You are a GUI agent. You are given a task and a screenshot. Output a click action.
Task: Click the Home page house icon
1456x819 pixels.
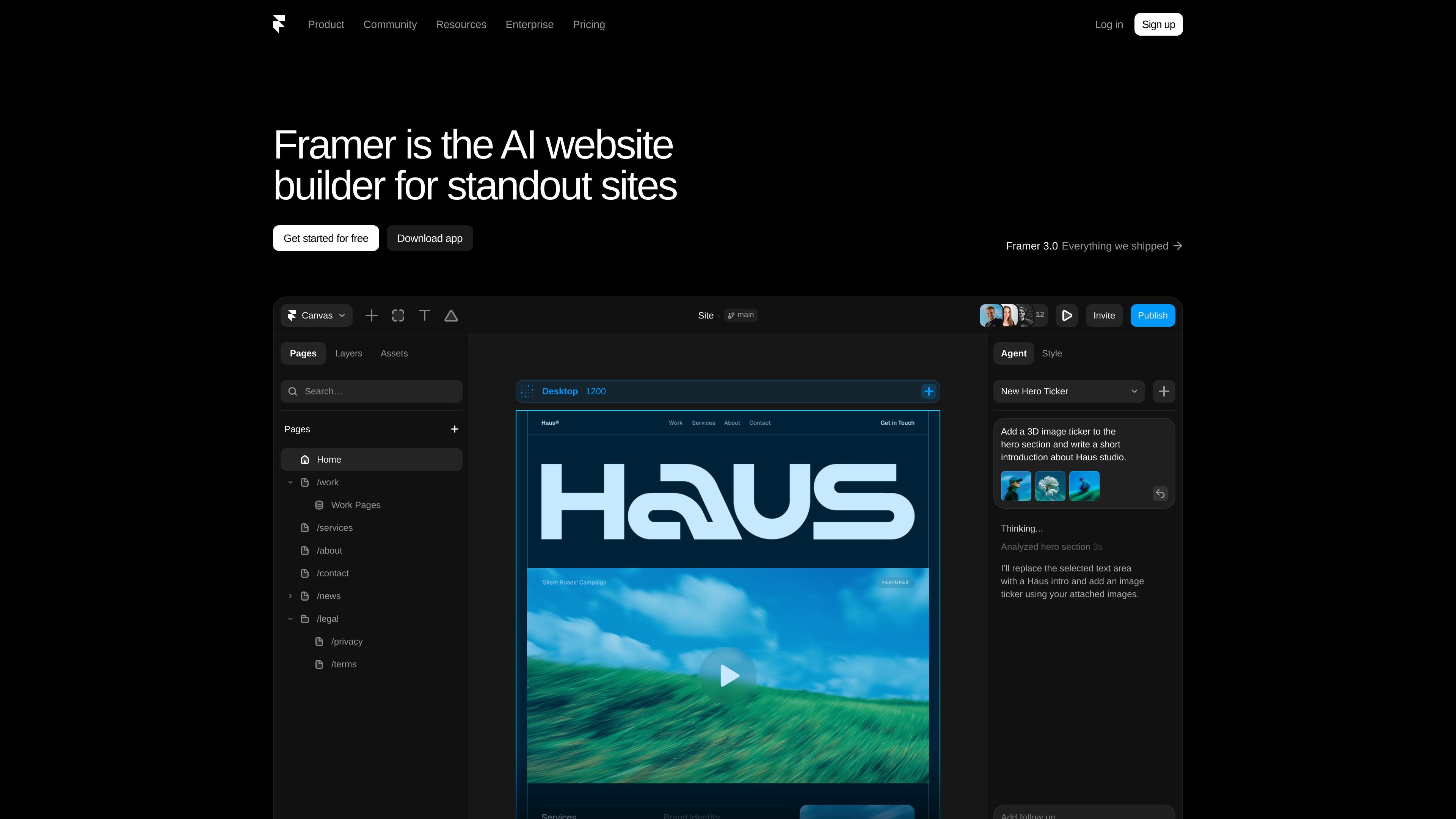tap(304, 460)
